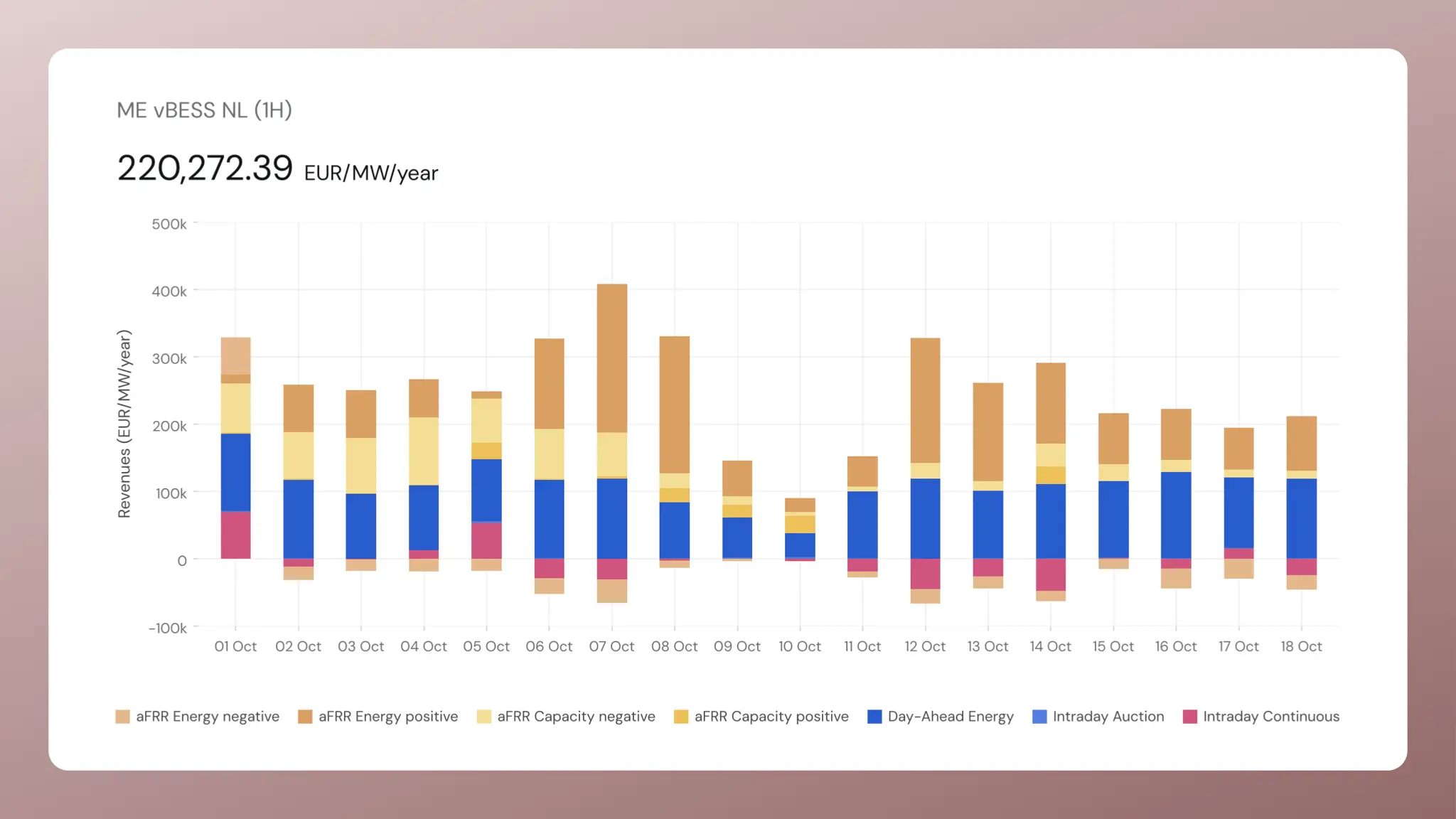Viewport: 1456px width, 819px height.
Task: Click the 500k y-axis tick label
Action: [x=169, y=224]
